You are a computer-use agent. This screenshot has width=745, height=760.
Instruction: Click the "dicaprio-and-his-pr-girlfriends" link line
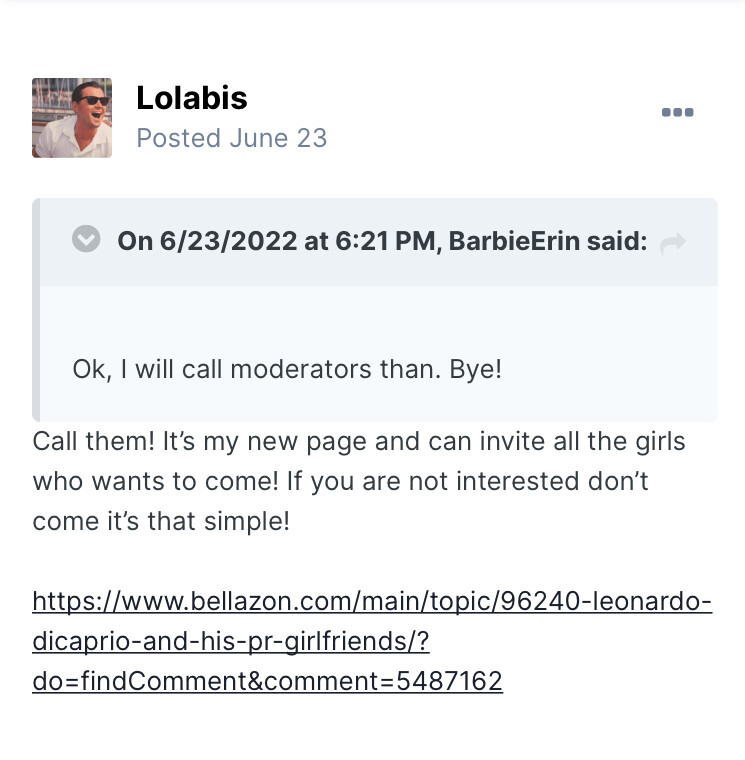point(230,641)
